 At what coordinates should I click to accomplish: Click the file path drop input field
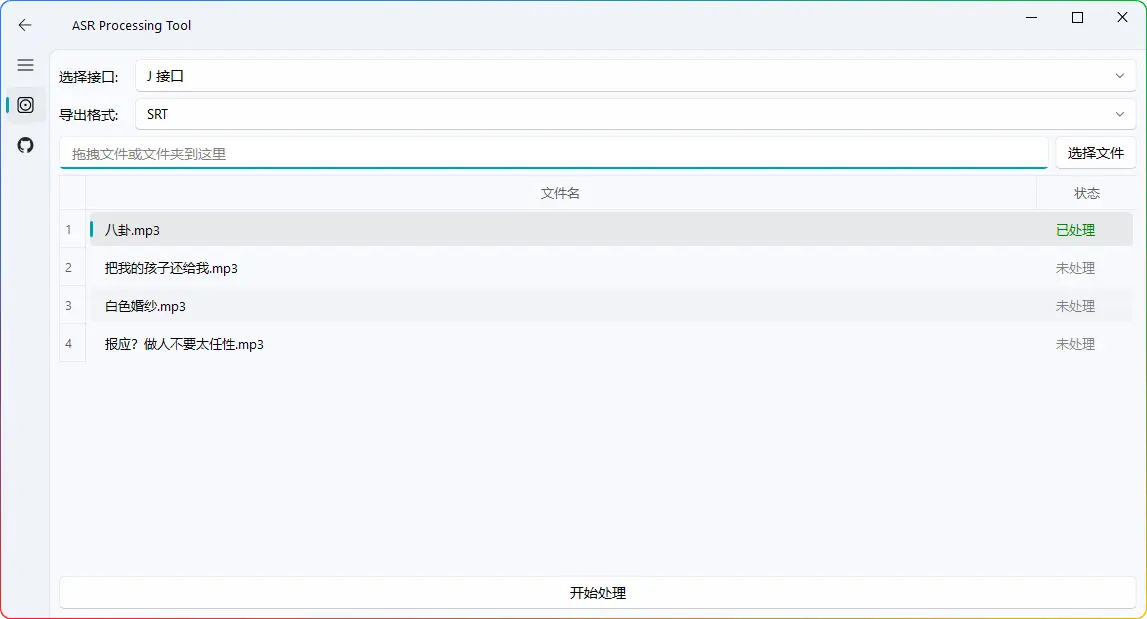(553, 154)
